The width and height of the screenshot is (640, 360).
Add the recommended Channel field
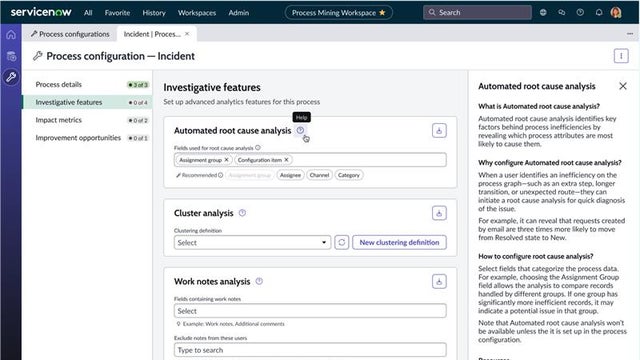319,175
